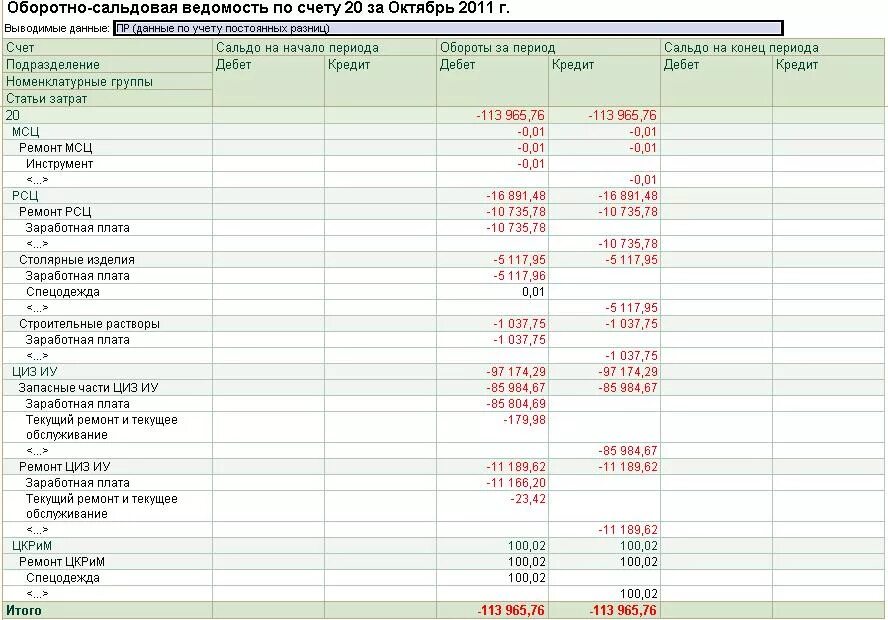888x620 pixels.
Task: Click debit value -10 735,78 for Ремонт РСЦ
Action: coord(516,212)
